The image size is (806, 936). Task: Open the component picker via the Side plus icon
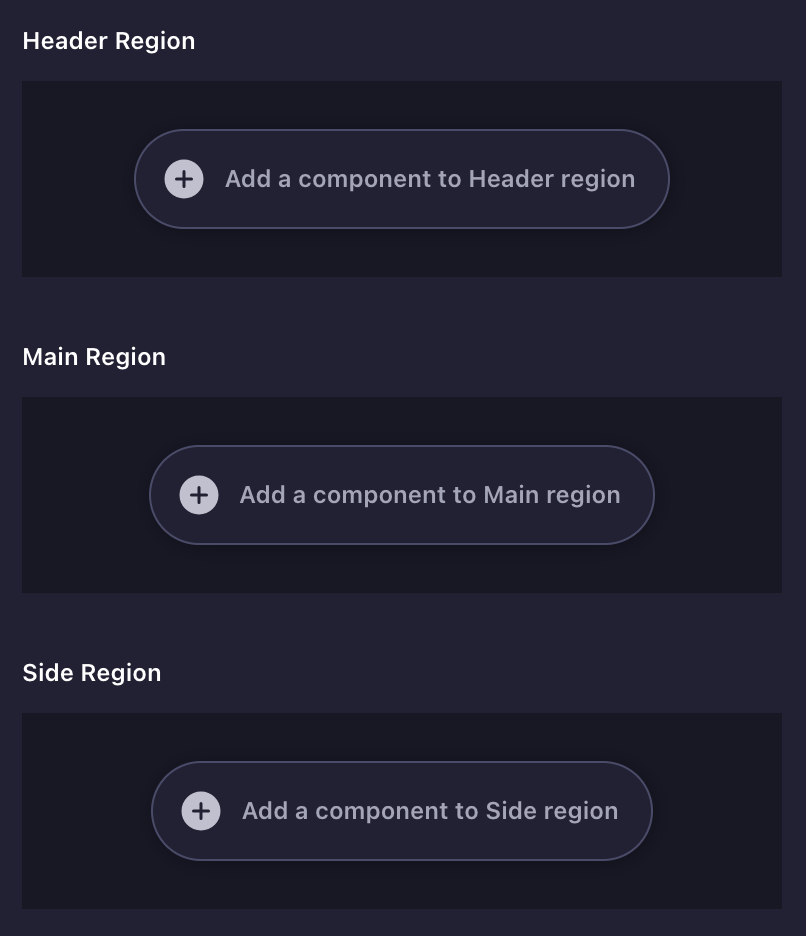200,811
